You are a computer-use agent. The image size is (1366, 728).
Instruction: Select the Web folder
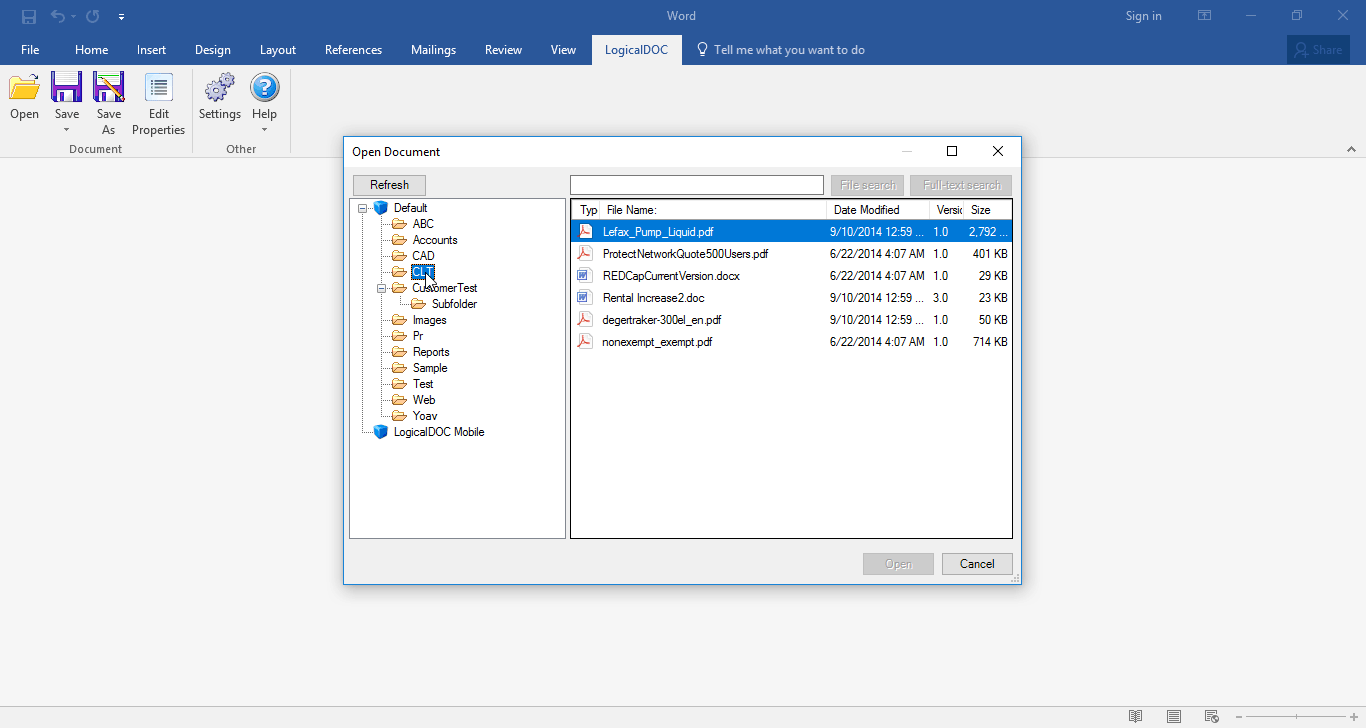424,400
